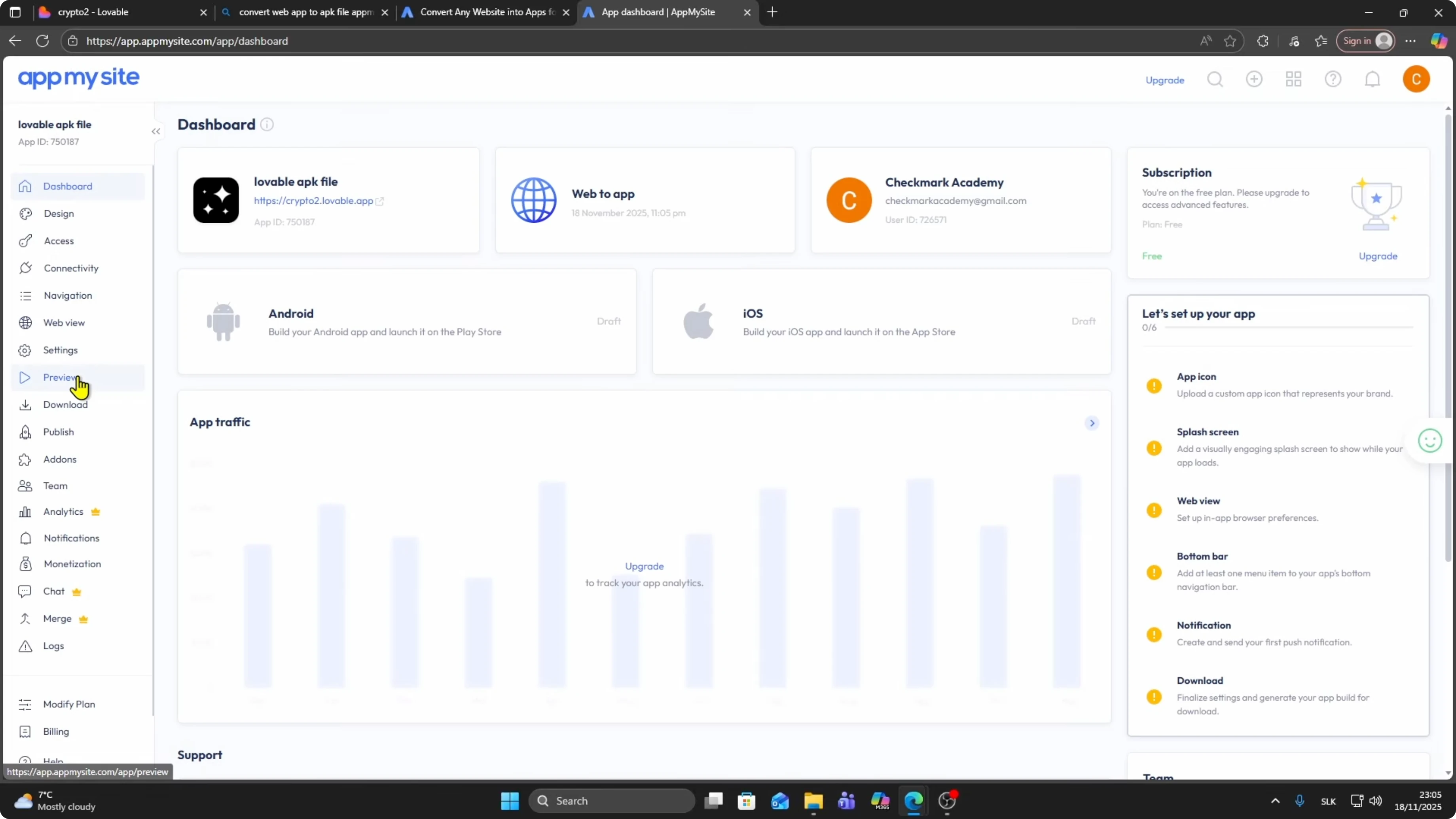
Task: Click the Dashboard info icon
Action: click(267, 124)
